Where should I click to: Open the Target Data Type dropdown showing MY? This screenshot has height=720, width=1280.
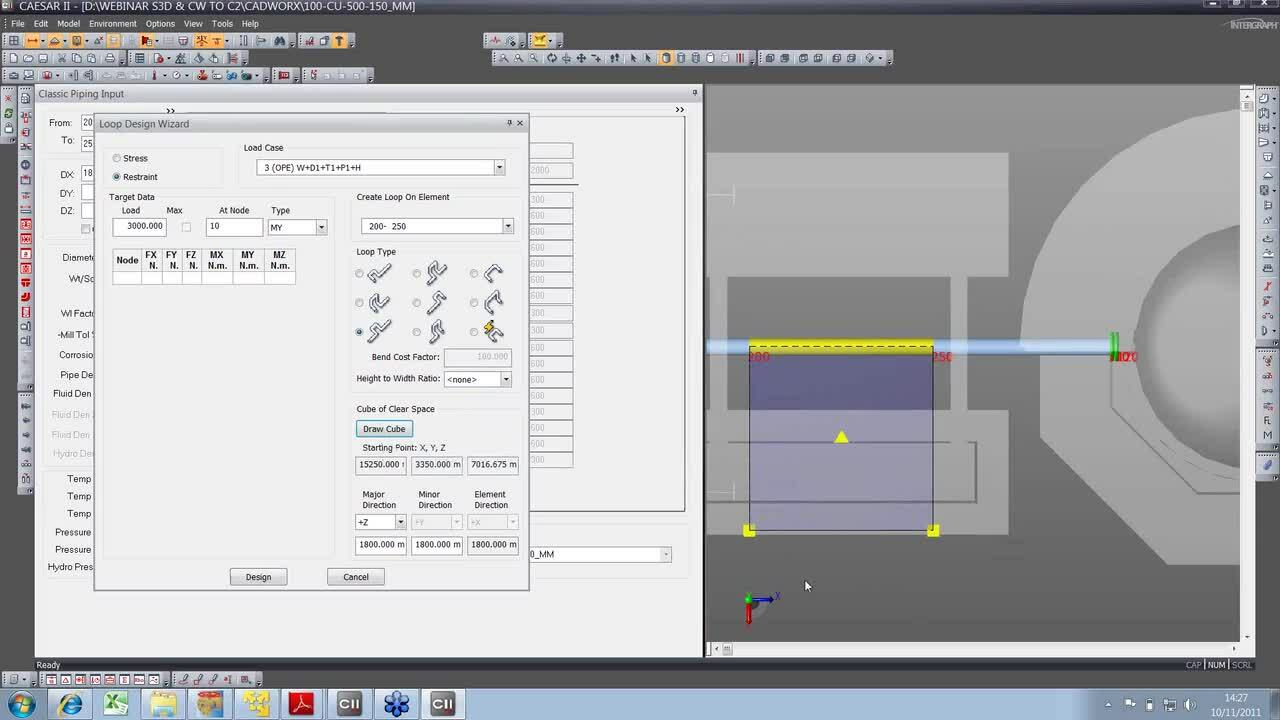click(321, 227)
